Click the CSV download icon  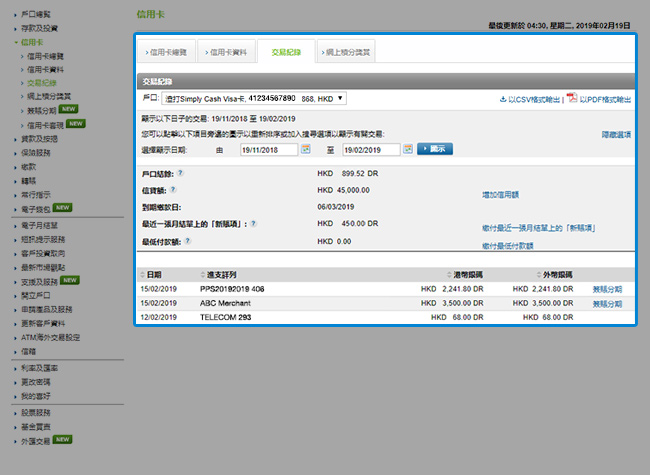(503, 99)
